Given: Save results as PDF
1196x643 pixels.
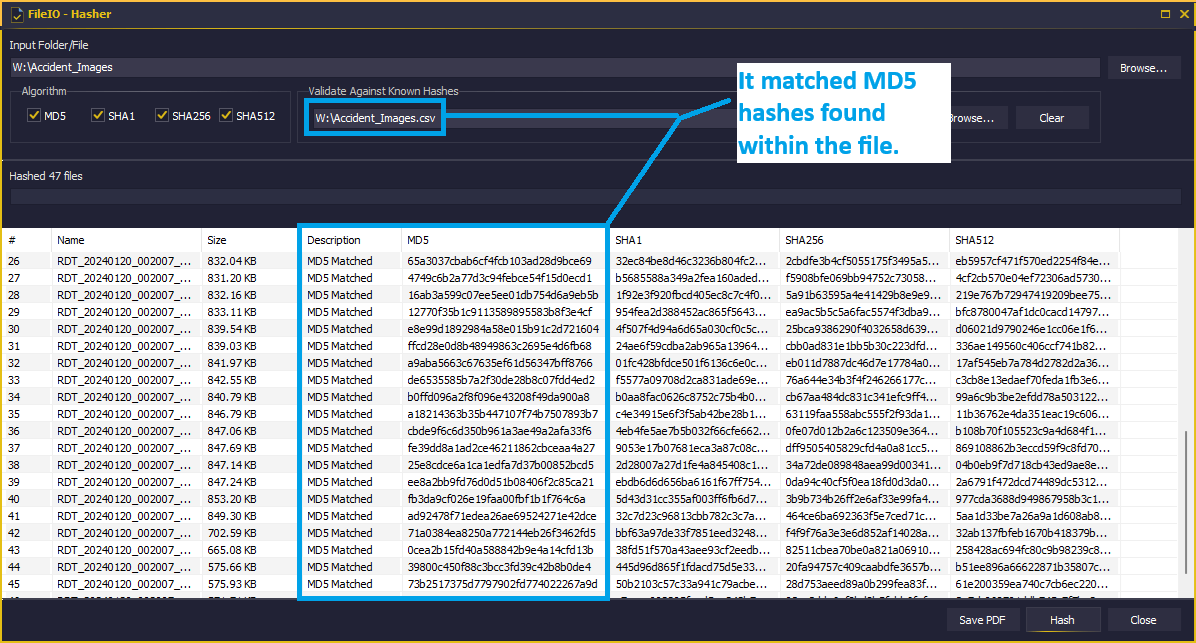Looking at the screenshot, I should [x=982, y=620].
